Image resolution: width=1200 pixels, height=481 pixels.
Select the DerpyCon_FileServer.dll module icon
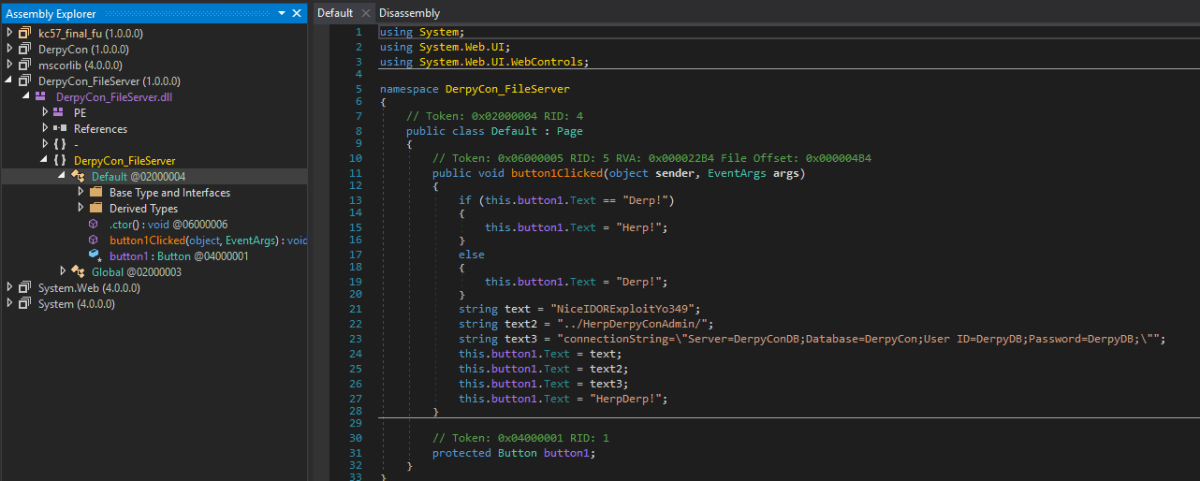41,97
